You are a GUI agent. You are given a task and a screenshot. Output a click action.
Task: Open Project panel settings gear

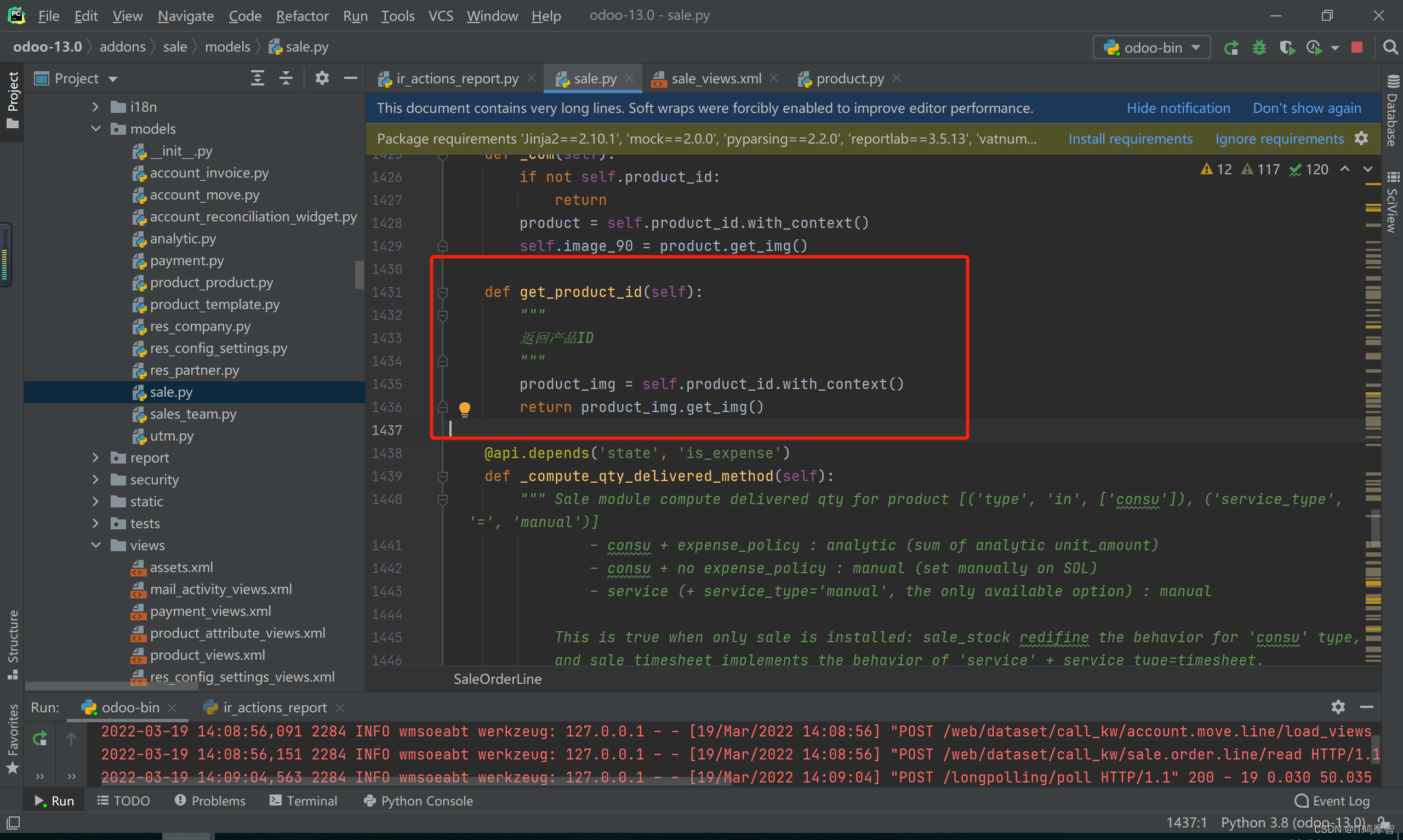pyautogui.click(x=322, y=78)
